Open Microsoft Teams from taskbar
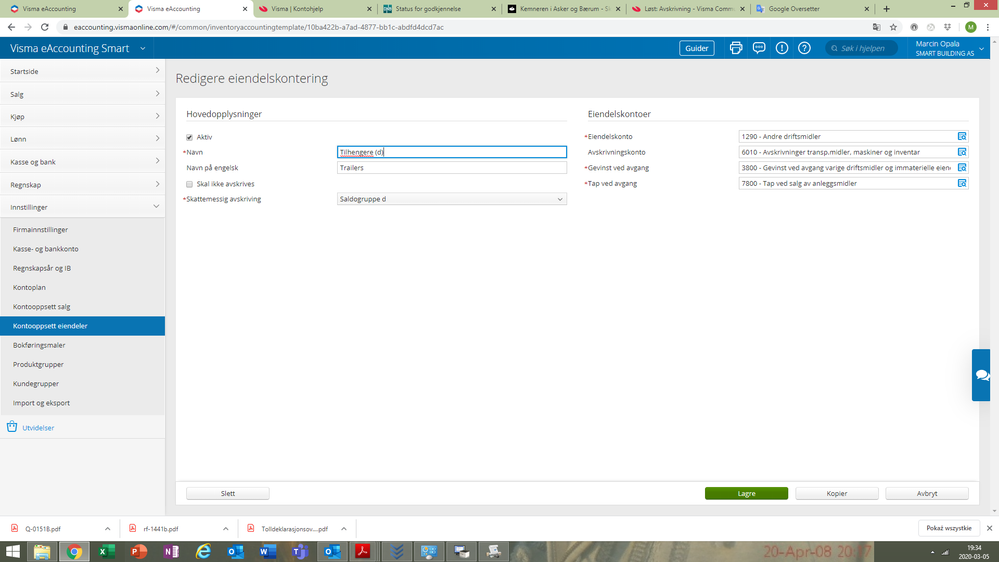The image size is (999, 562). (299, 551)
